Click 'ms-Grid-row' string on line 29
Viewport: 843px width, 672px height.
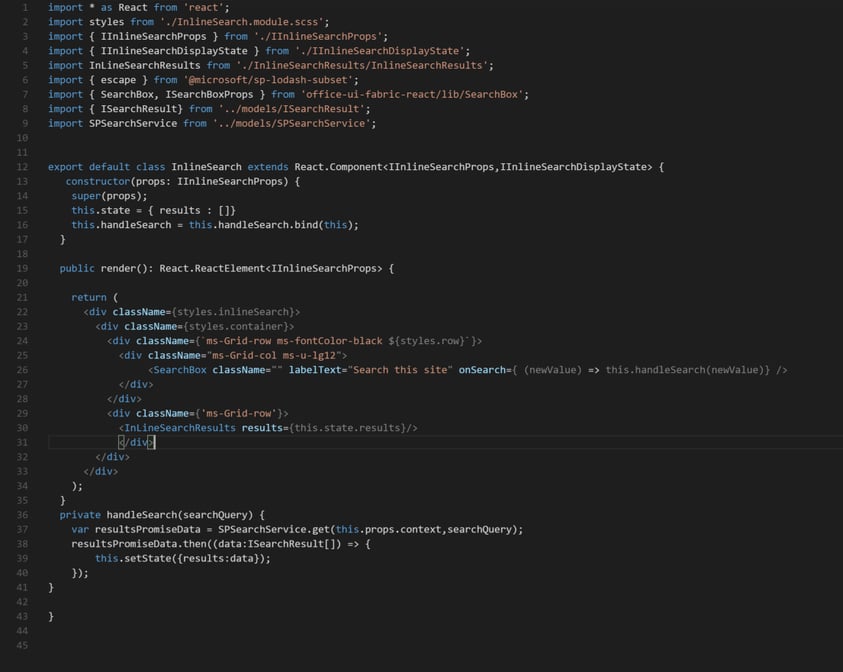239,413
